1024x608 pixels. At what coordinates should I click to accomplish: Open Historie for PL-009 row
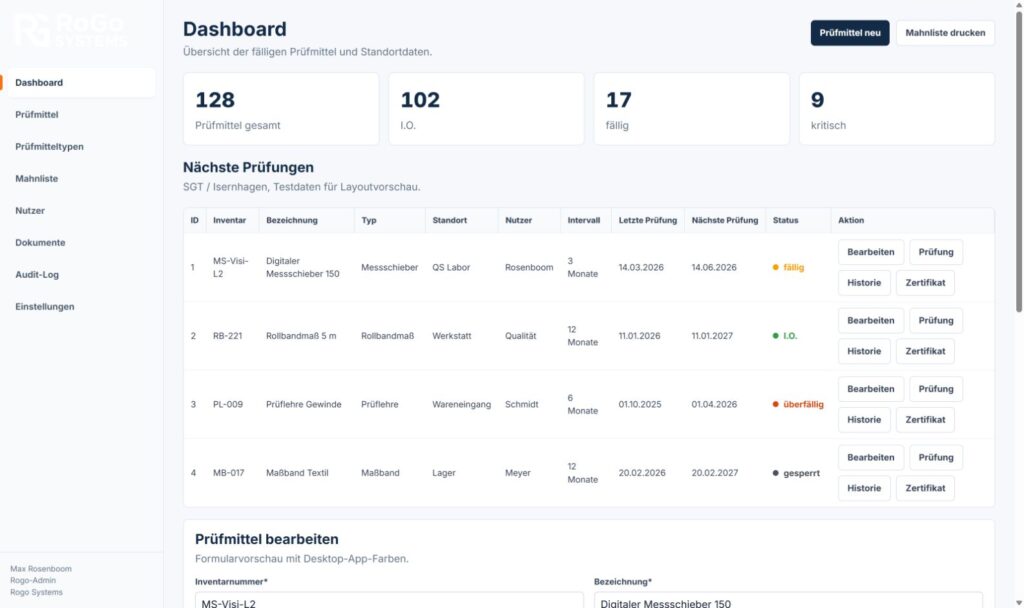[864, 420]
